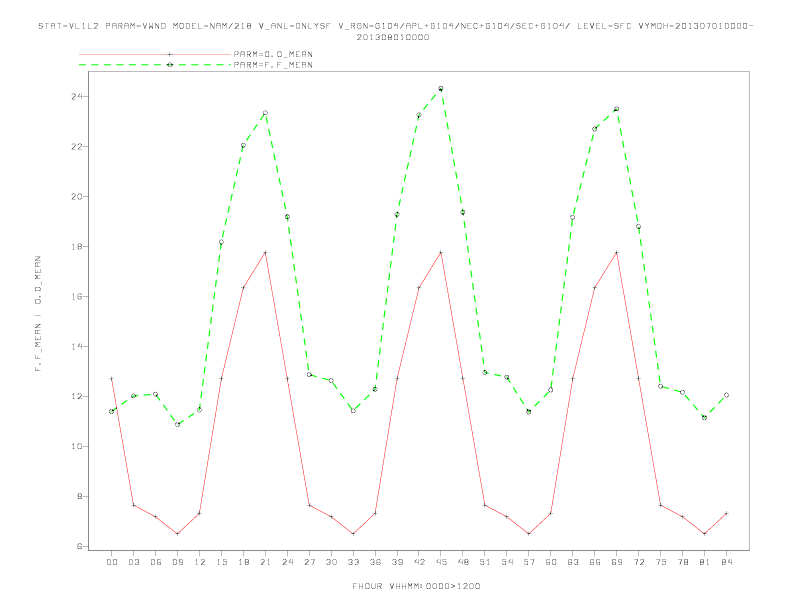Click x-axis tick label 45

[x=441, y=562]
